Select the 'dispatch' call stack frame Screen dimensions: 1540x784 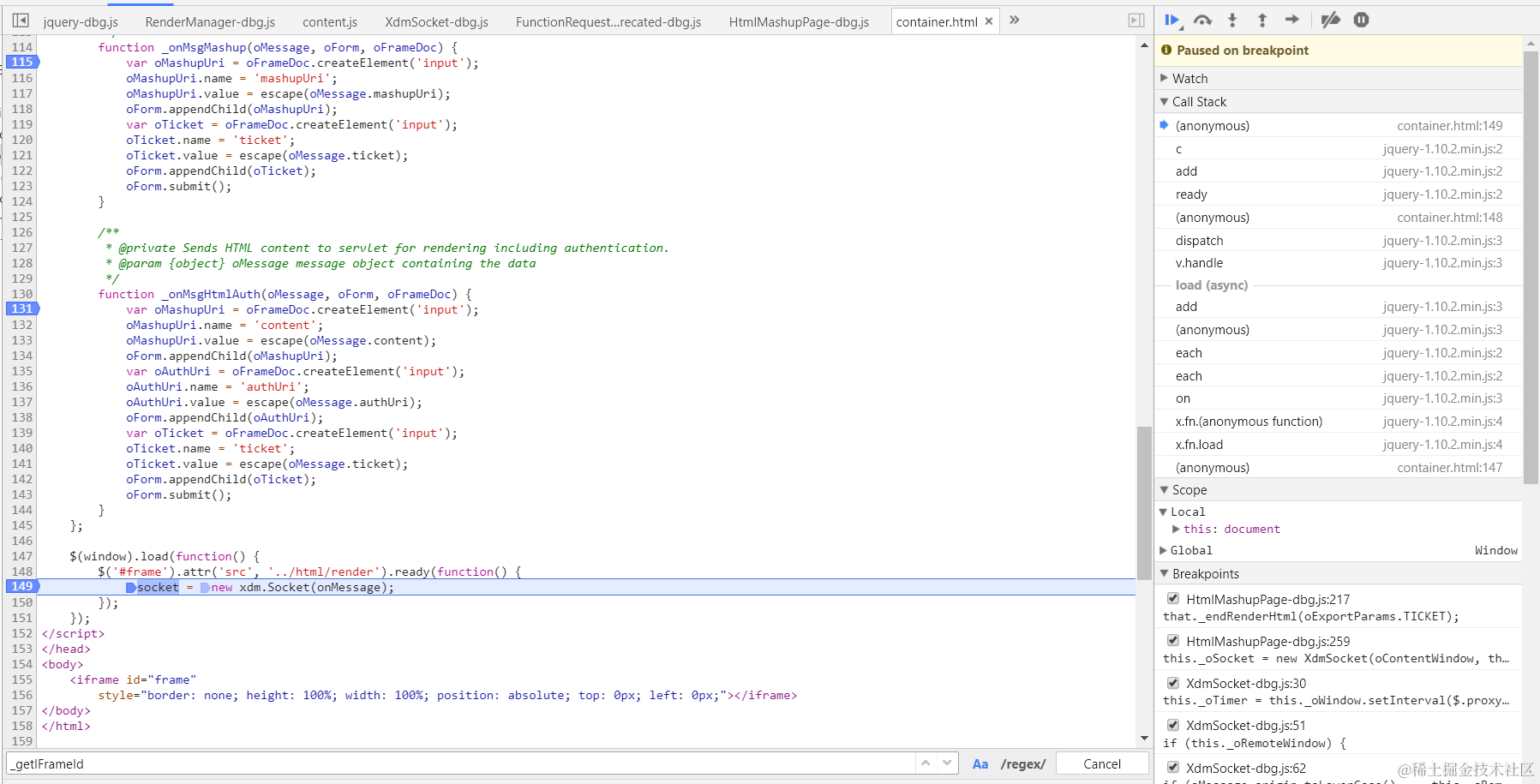pyautogui.click(x=1339, y=241)
